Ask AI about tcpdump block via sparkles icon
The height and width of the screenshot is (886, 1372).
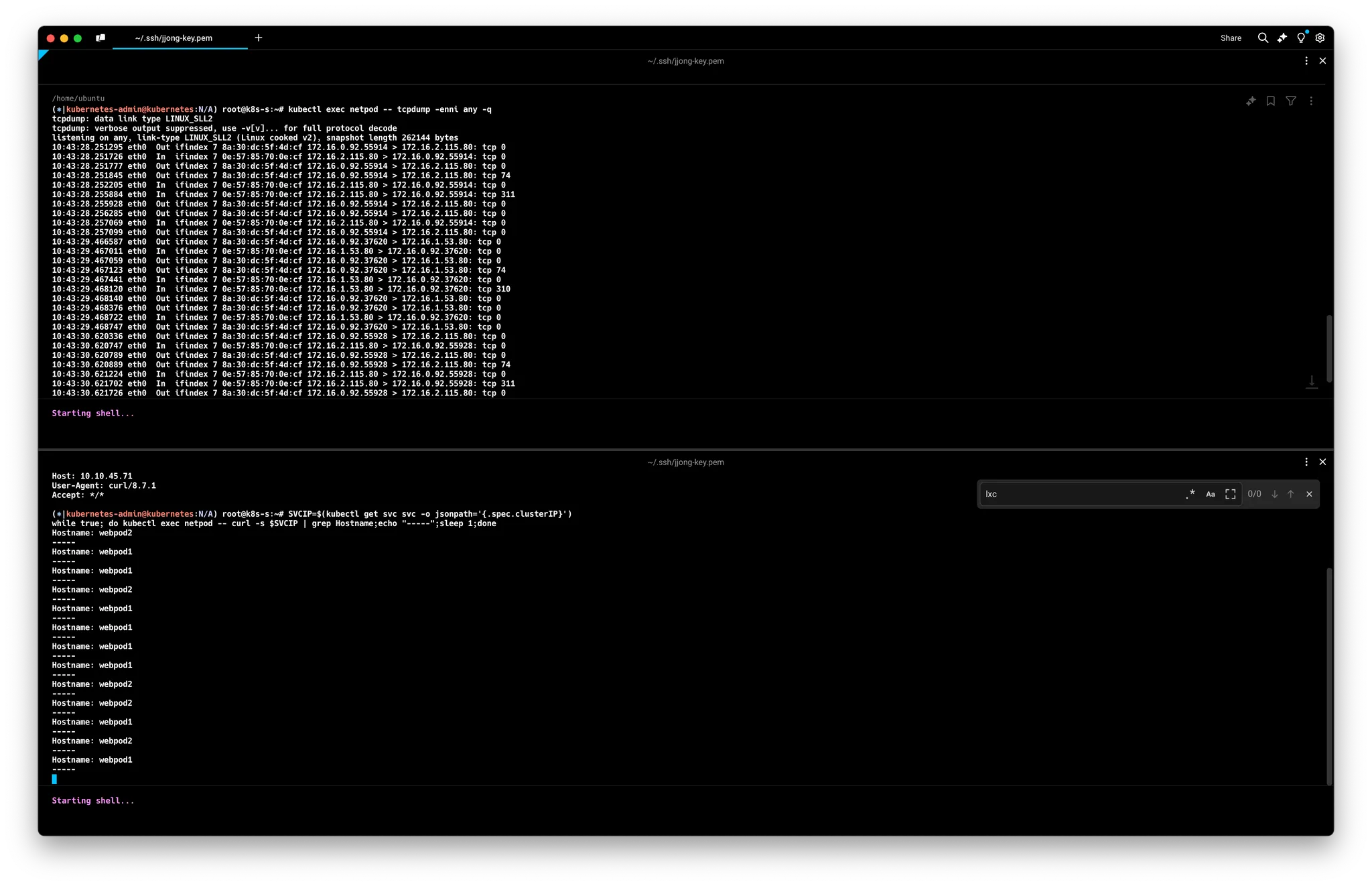(1251, 101)
